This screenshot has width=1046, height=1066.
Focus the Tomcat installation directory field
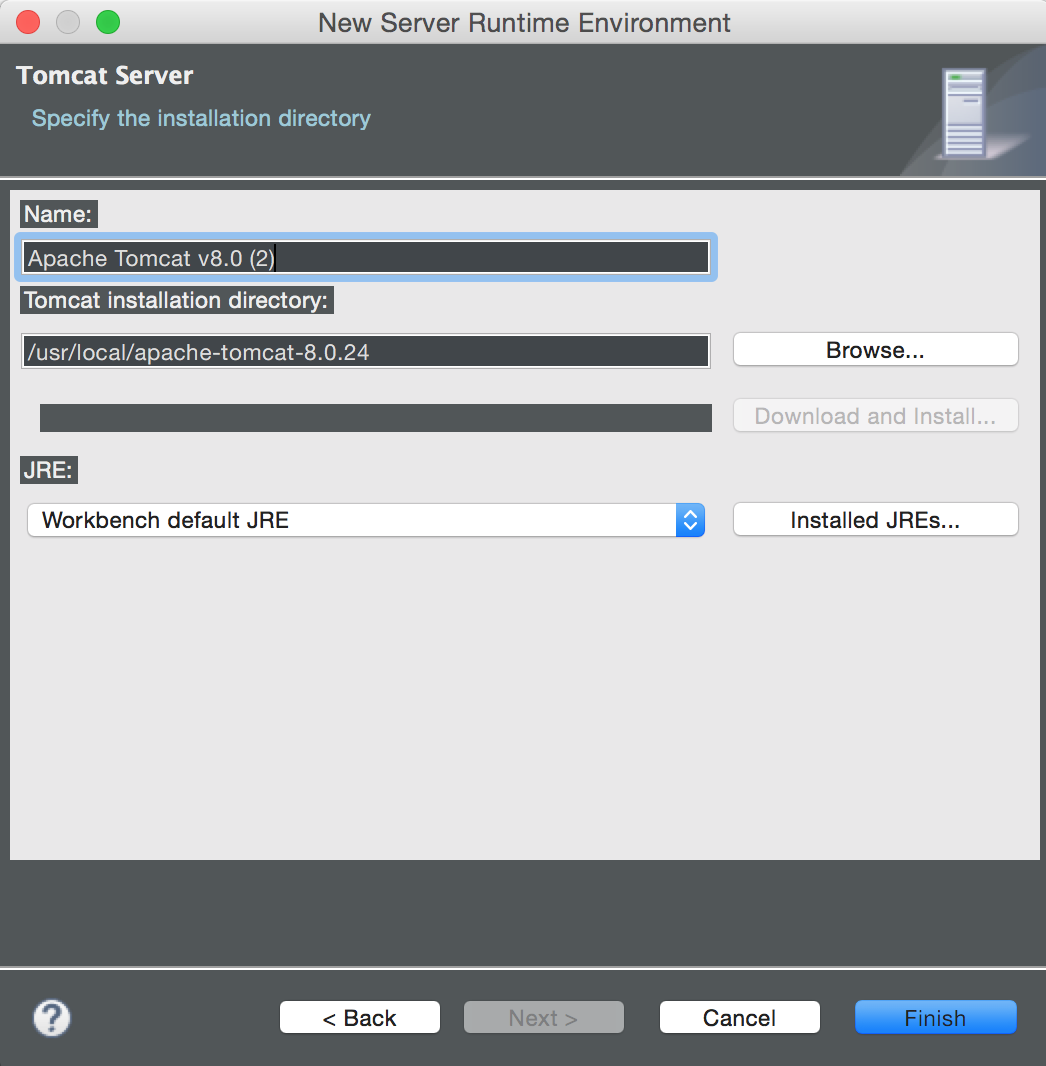tap(366, 351)
